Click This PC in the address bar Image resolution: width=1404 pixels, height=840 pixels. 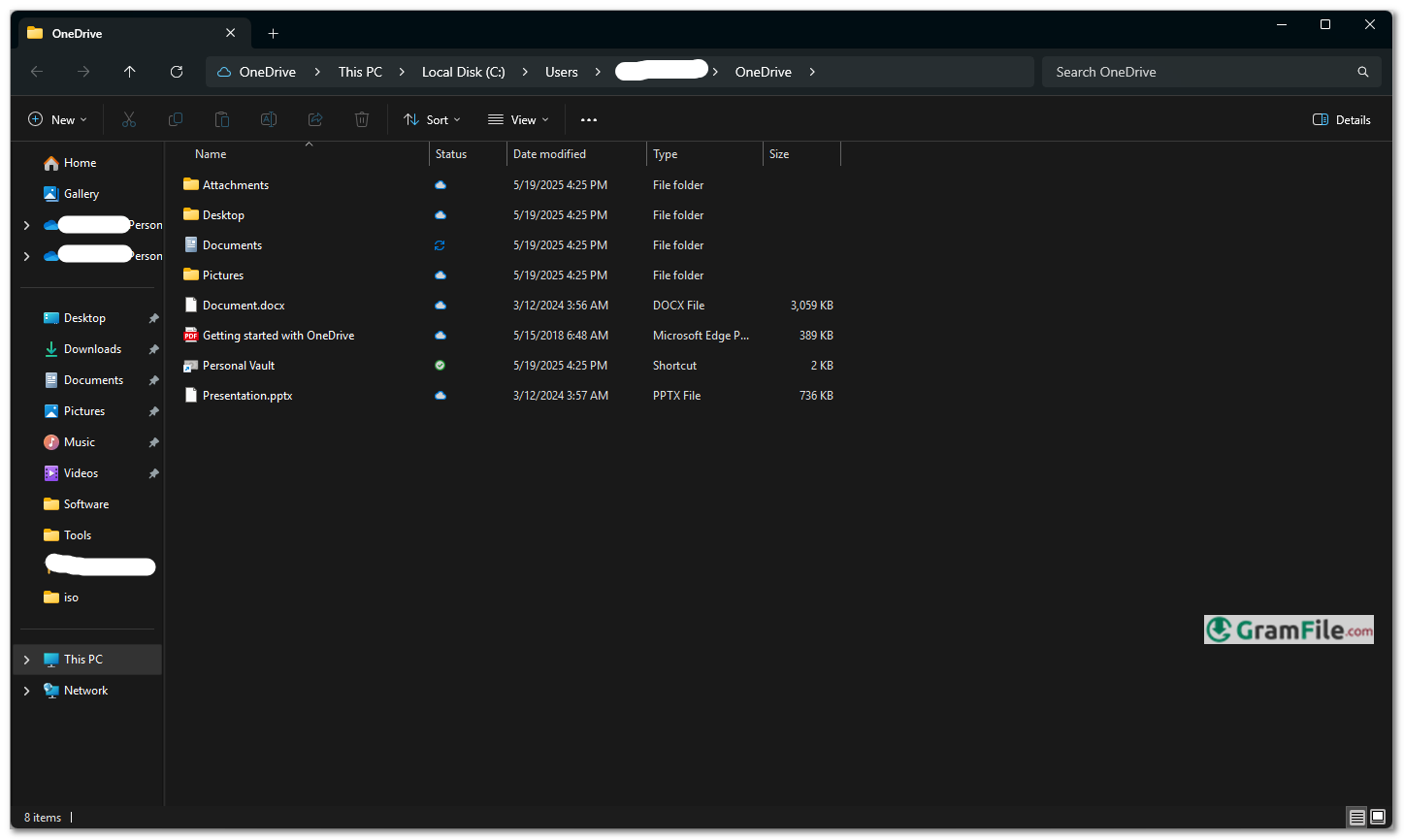[x=360, y=72]
